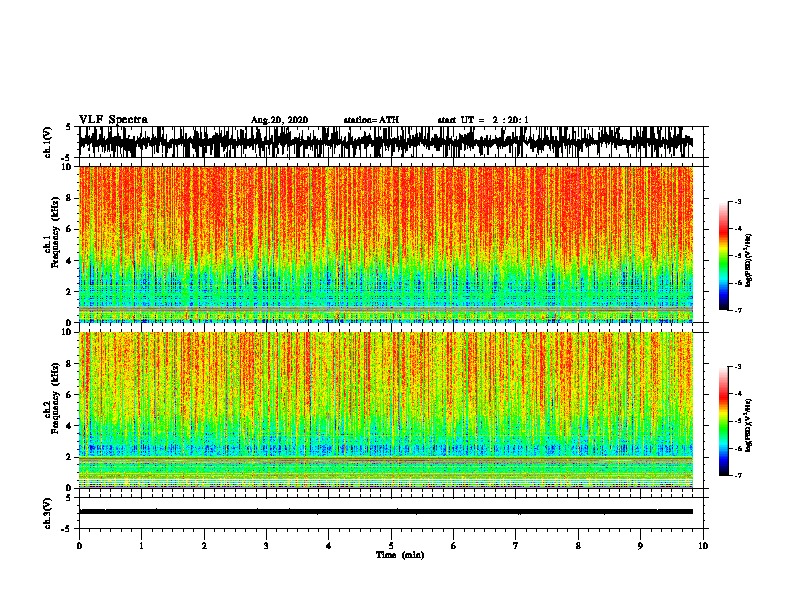Click the ch.2 spectrogram panel
The image size is (792, 612).
(x=386, y=410)
